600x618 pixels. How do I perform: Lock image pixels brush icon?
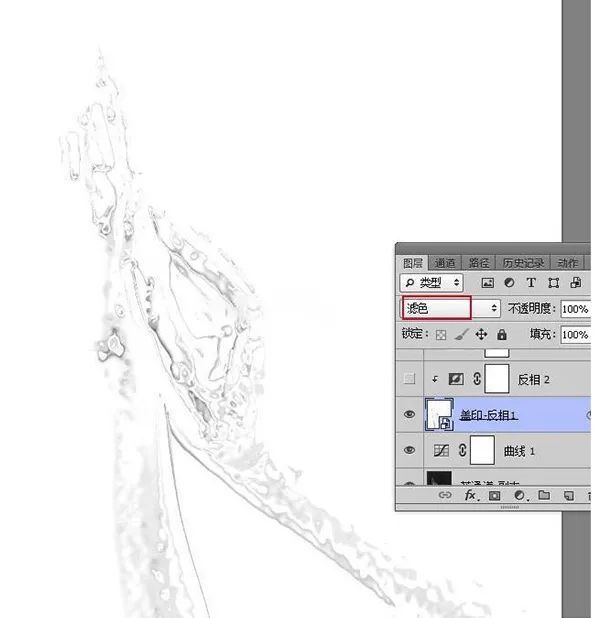pyautogui.click(x=461, y=335)
